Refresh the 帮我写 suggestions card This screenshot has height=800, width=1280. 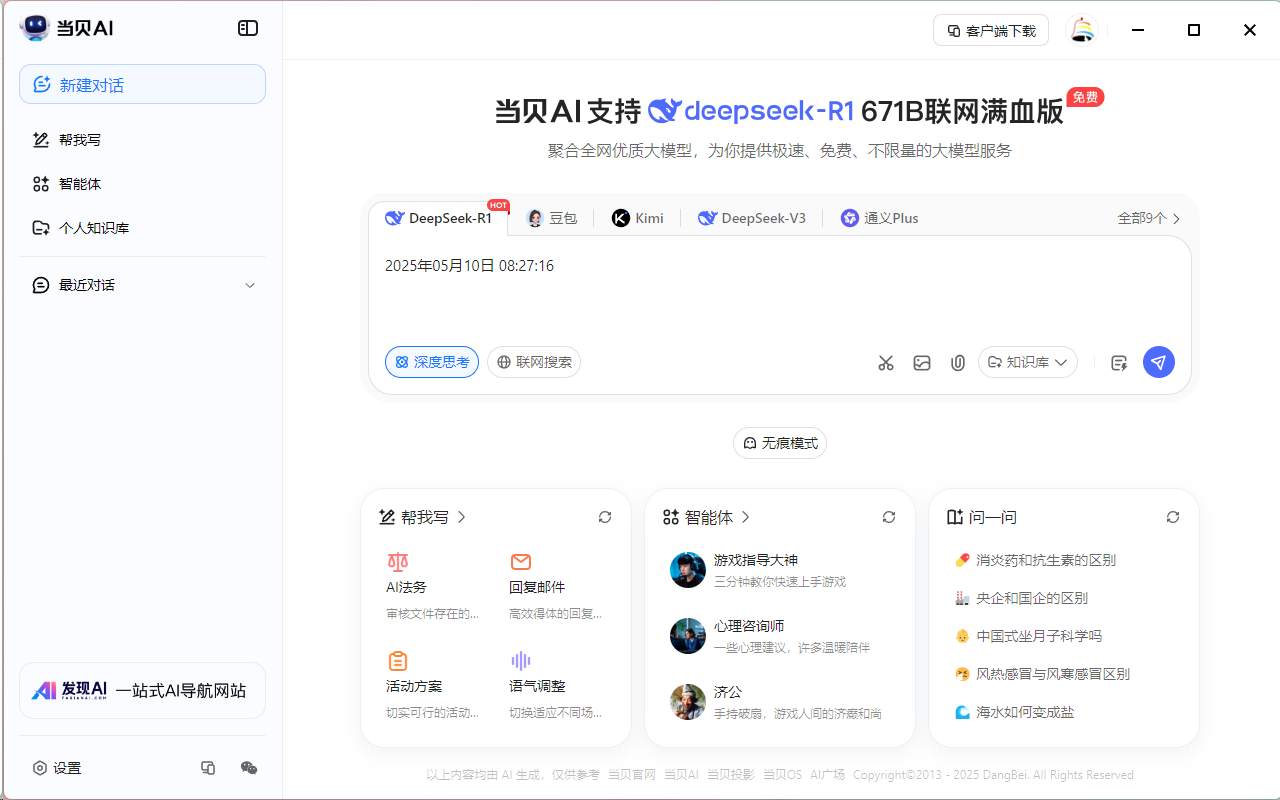coord(605,517)
